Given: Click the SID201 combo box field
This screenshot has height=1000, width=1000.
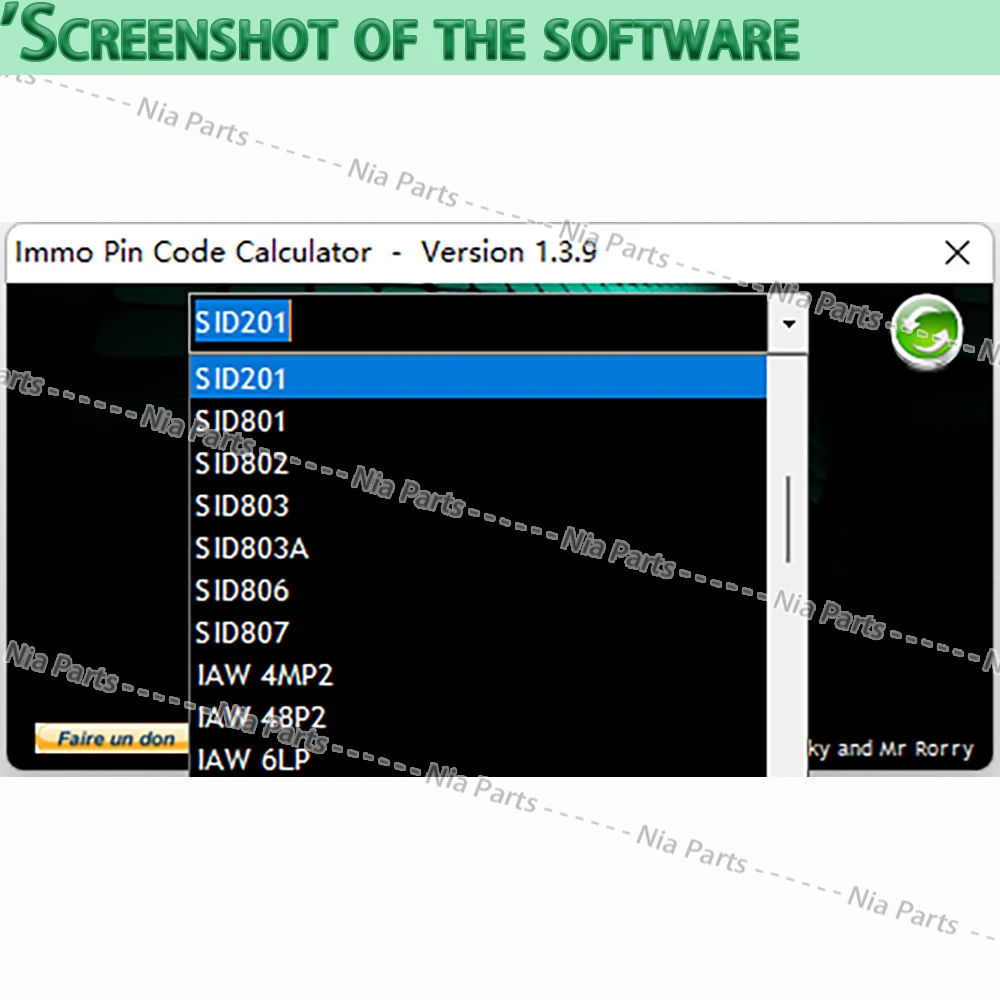Looking at the screenshot, I should pyautogui.click(x=478, y=323).
